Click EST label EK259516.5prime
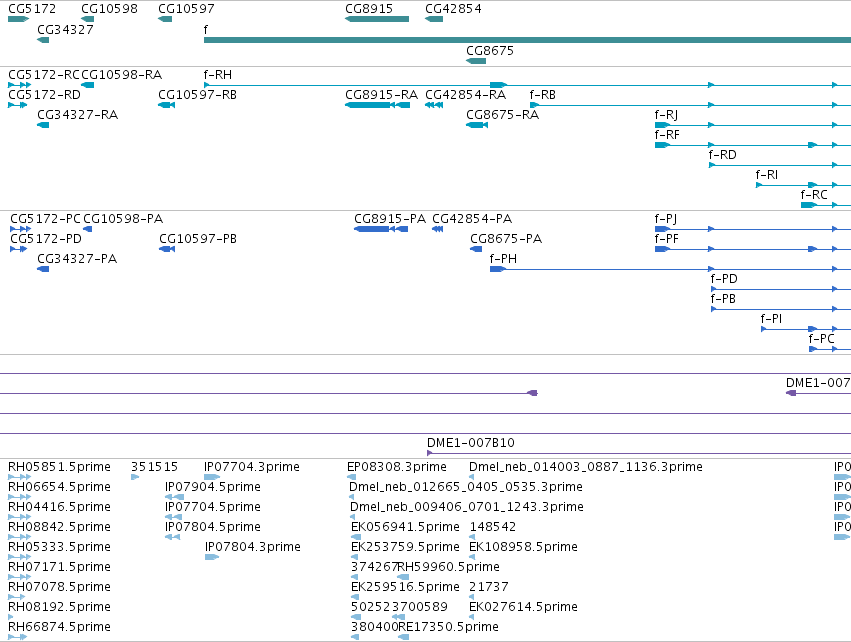Screen dimensions: 851x642 405,587
